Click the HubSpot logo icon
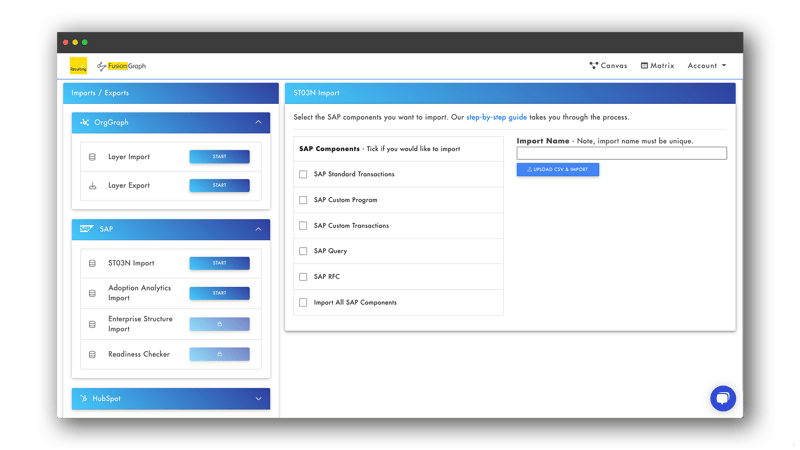 [84, 398]
